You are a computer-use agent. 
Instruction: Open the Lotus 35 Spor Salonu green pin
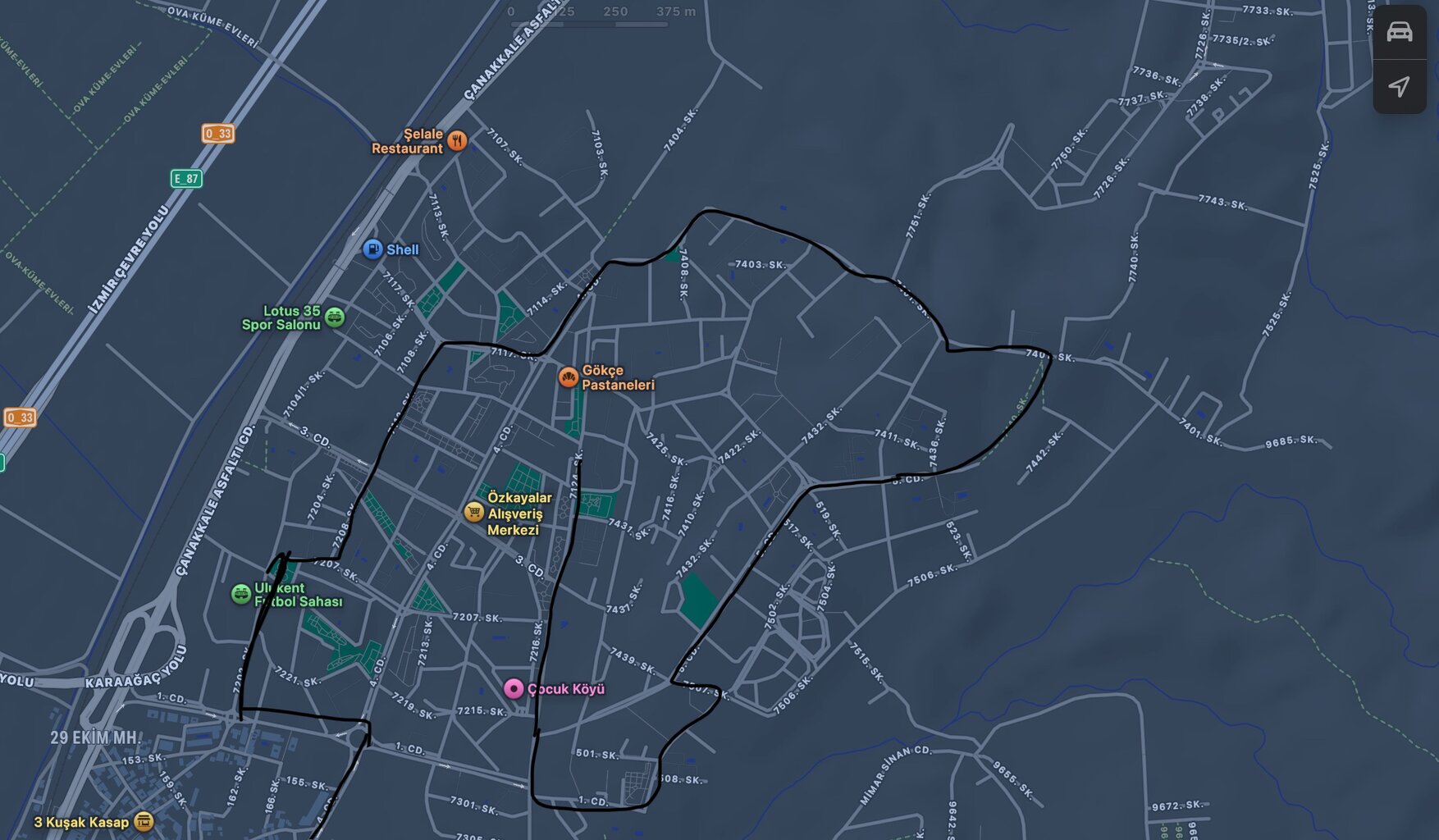335,317
